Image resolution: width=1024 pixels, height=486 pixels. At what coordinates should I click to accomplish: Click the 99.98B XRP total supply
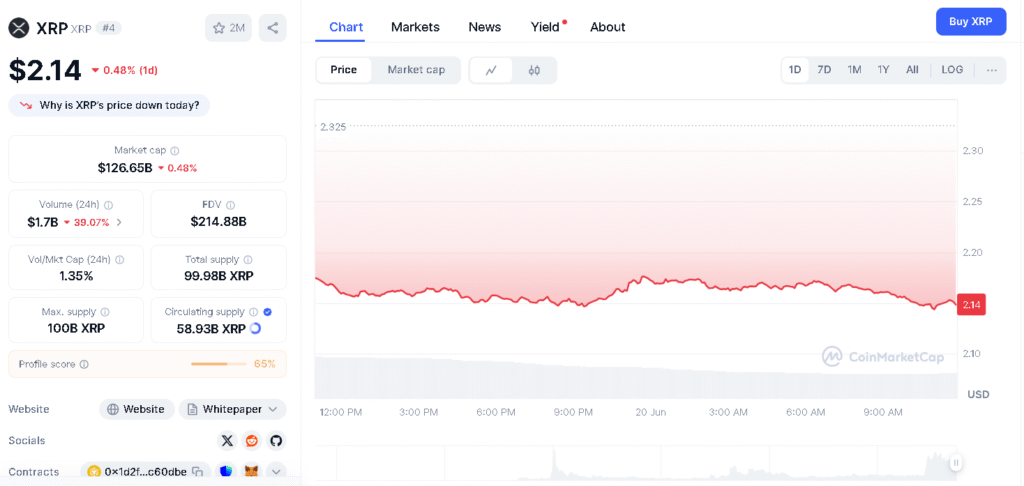tap(219, 276)
